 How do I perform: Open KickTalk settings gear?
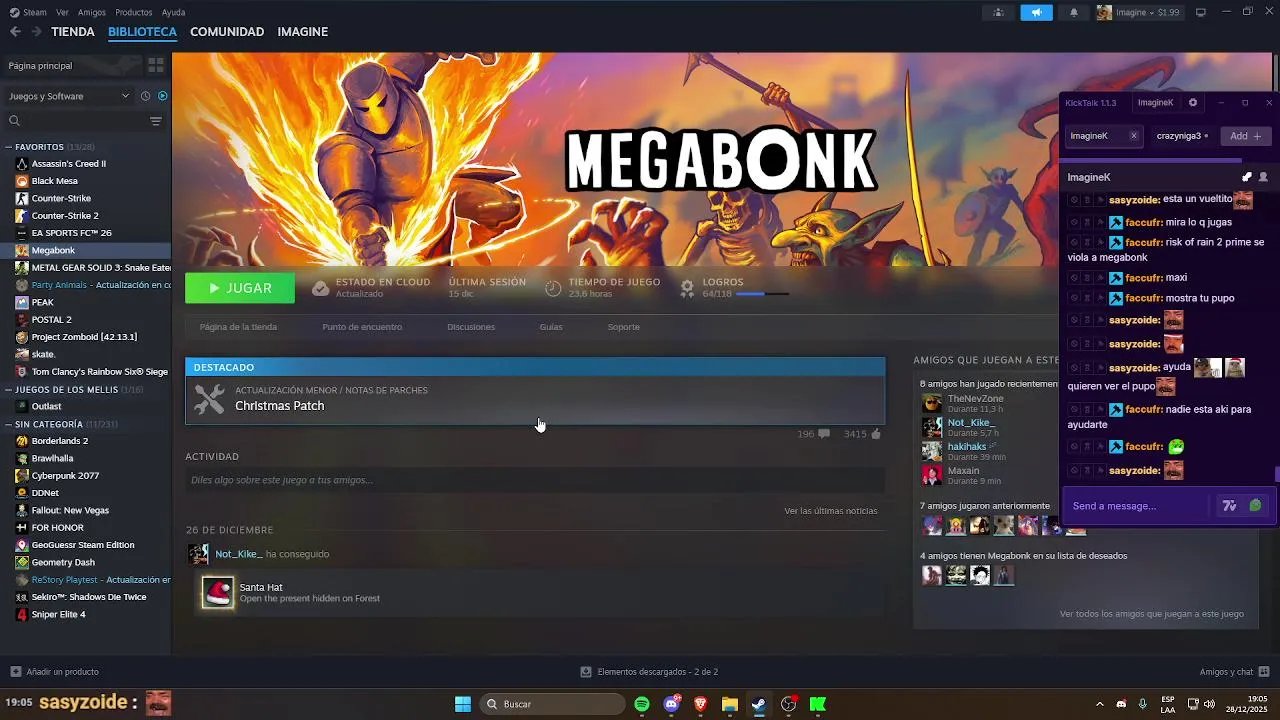pos(1192,102)
